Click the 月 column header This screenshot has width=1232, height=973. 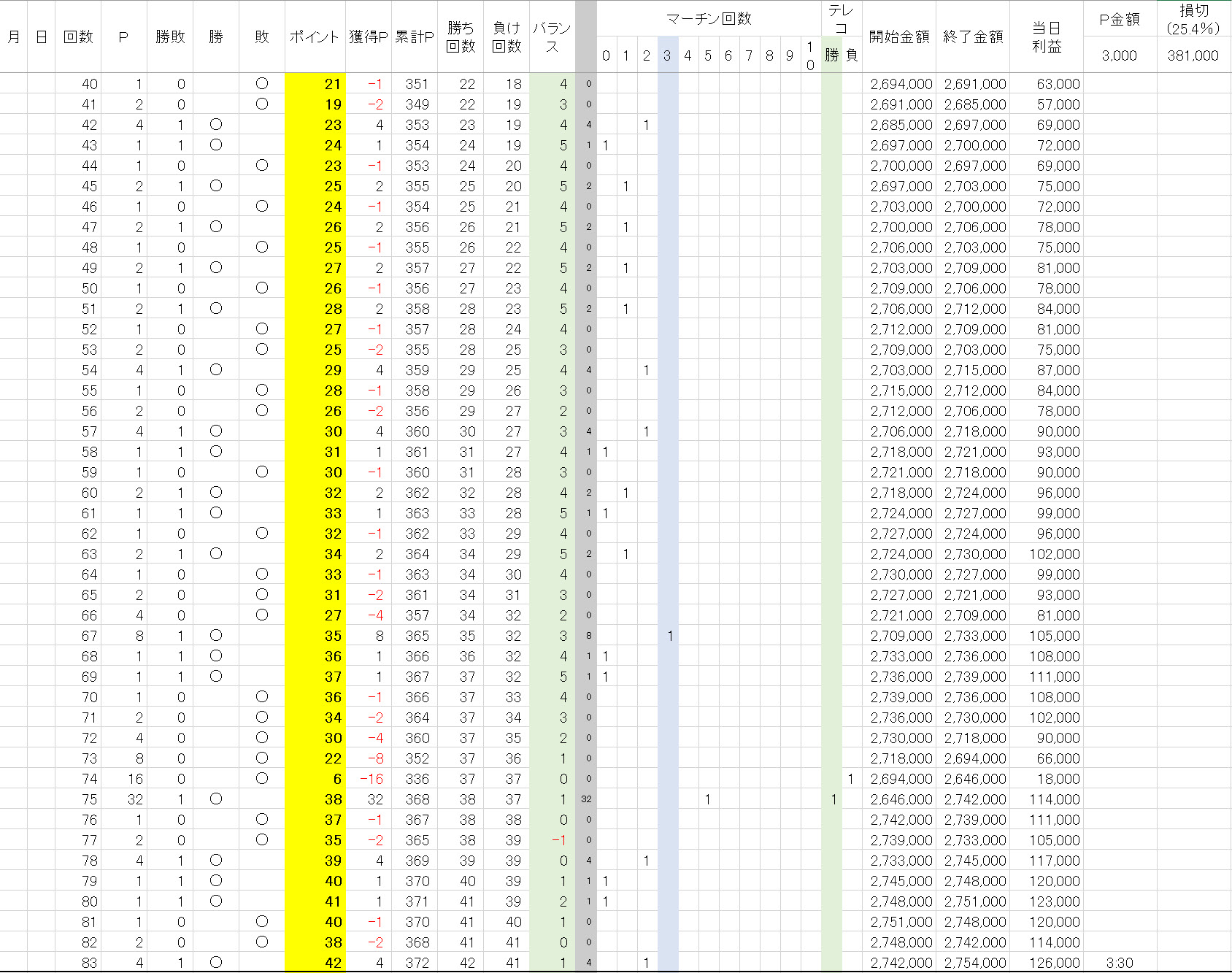point(14,36)
